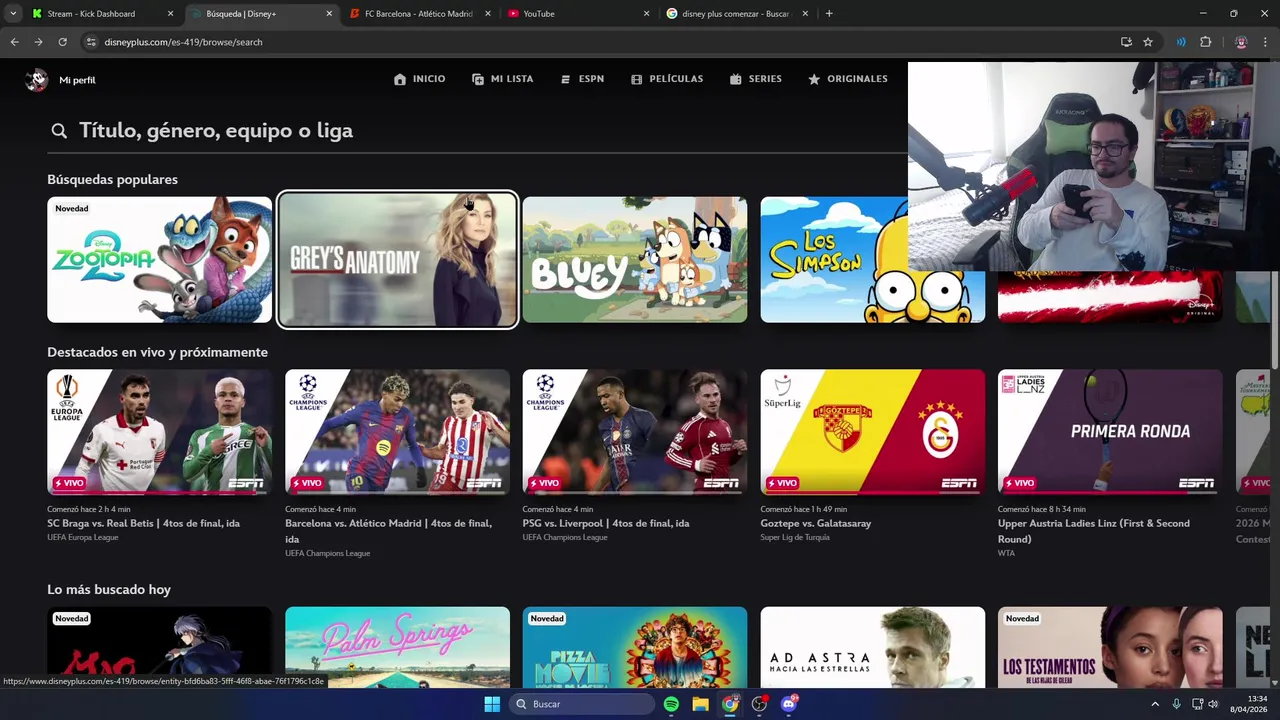Switch to FC Barcelona - Atlético Madrid tab
The height and width of the screenshot is (720, 1280).
(419, 14)
